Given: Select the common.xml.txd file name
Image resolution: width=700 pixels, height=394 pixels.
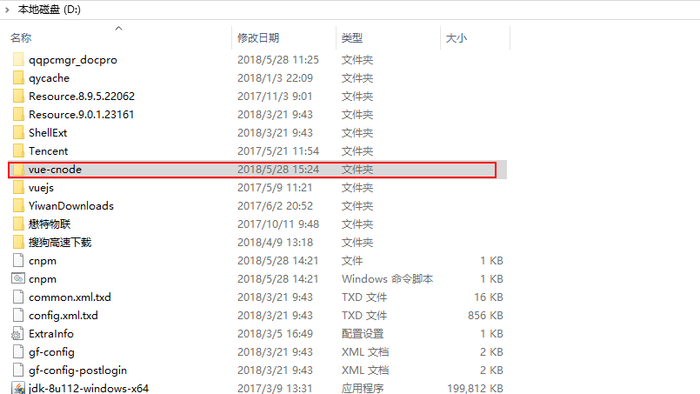Looking at the screenshot, I should click(x=70, y=297).
